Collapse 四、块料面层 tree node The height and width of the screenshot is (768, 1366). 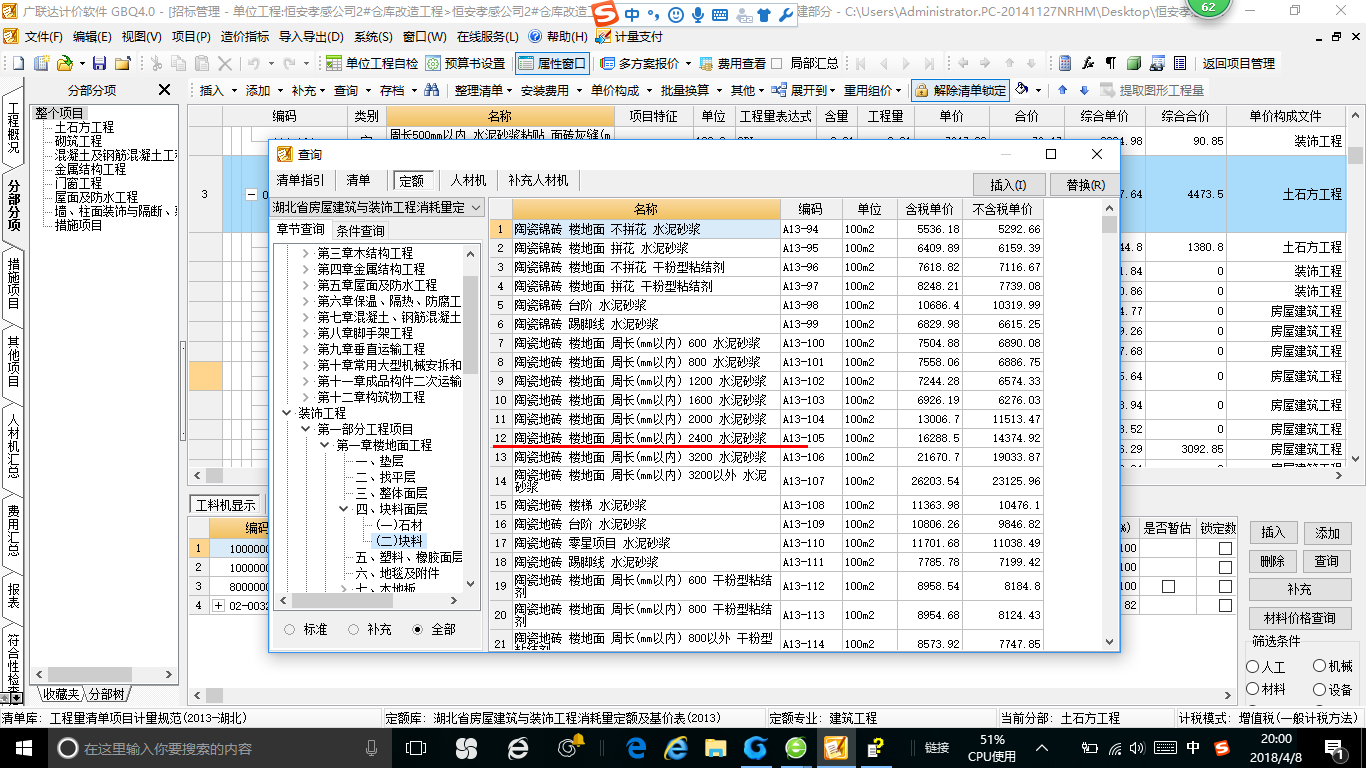tap(344, 509)
